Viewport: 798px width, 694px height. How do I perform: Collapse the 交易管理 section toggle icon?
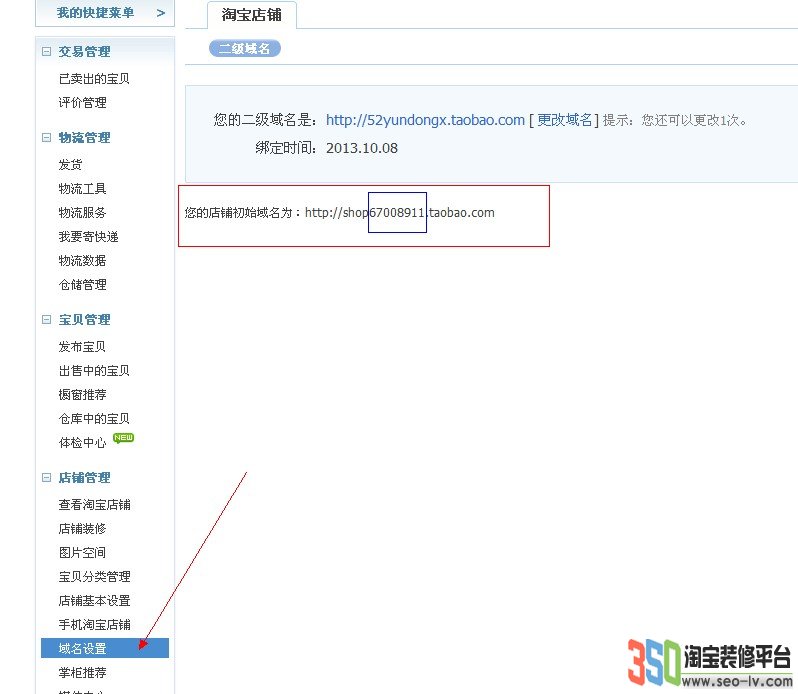pyautogui.click(x=46, y=51)
